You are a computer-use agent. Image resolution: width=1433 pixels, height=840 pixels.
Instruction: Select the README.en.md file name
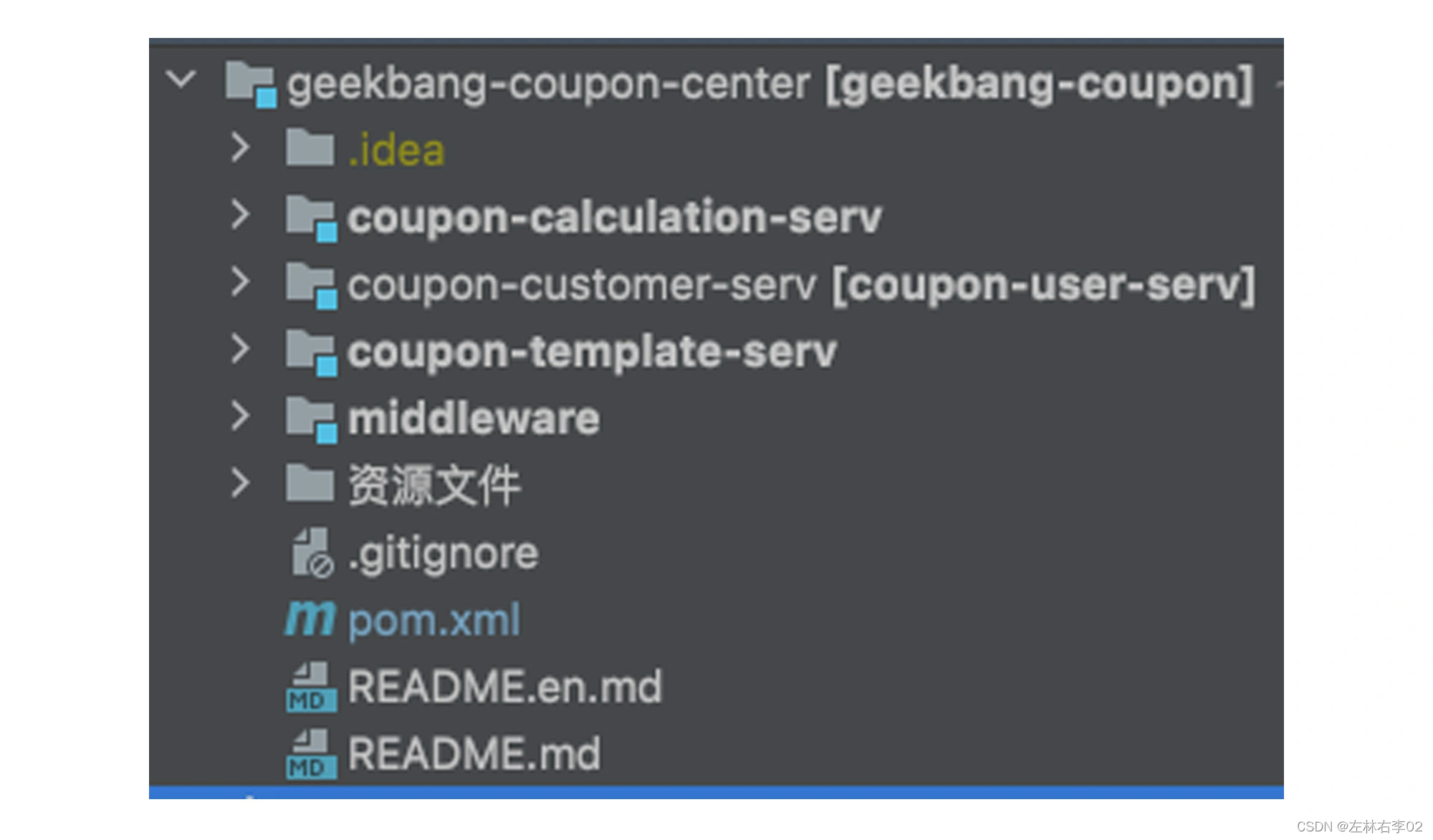(504, 687)
